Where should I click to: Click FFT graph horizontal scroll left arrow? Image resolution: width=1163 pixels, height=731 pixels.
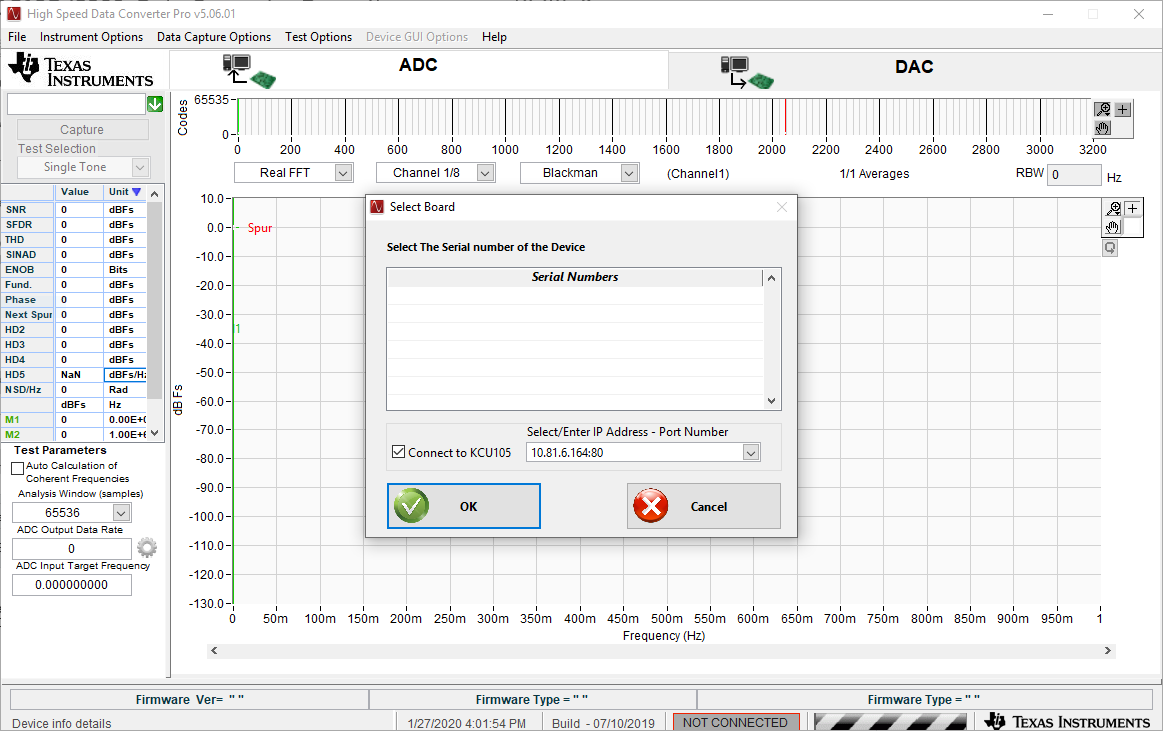214,651
